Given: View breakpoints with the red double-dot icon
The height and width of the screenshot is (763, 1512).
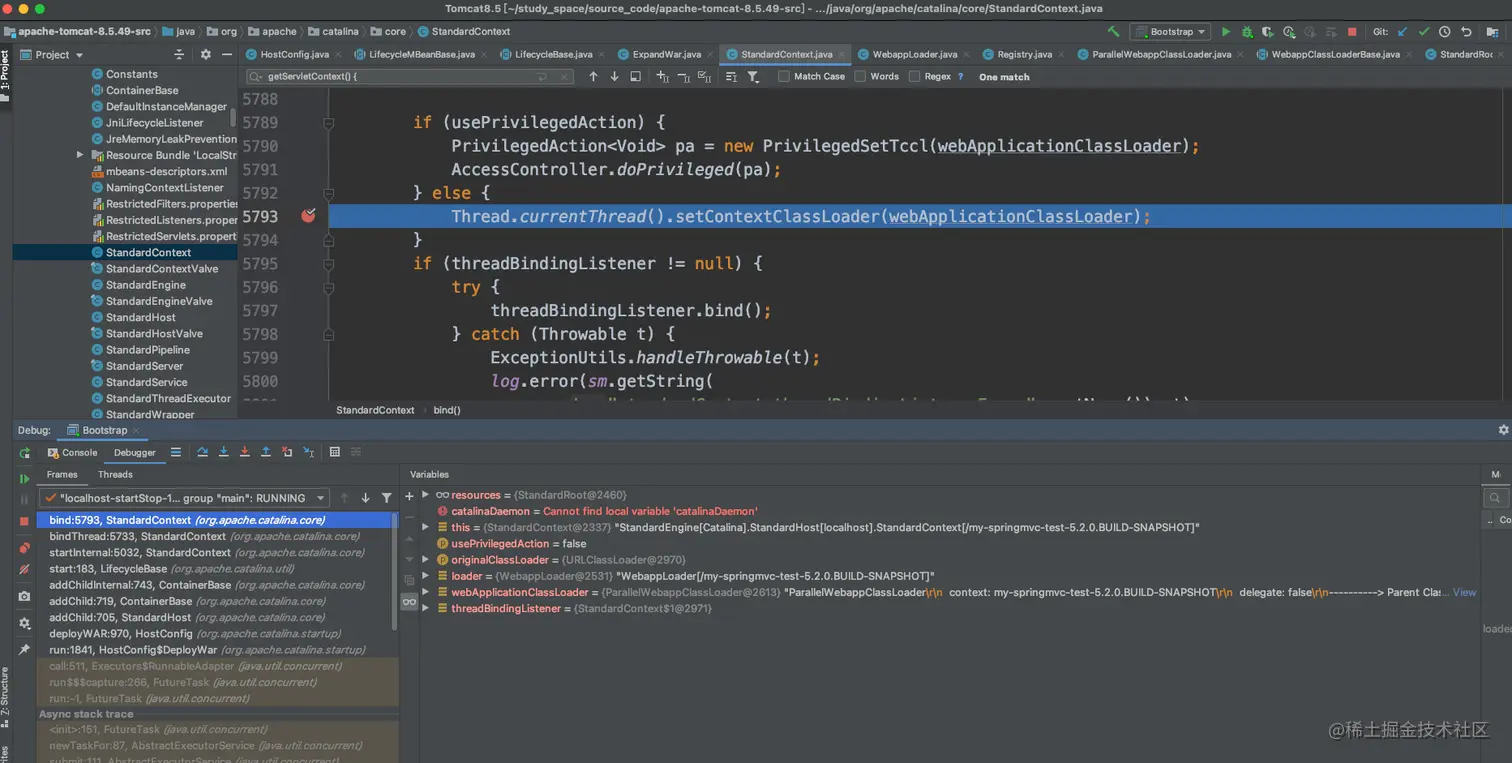Looking at the screenshot, I should coord(25,548).
